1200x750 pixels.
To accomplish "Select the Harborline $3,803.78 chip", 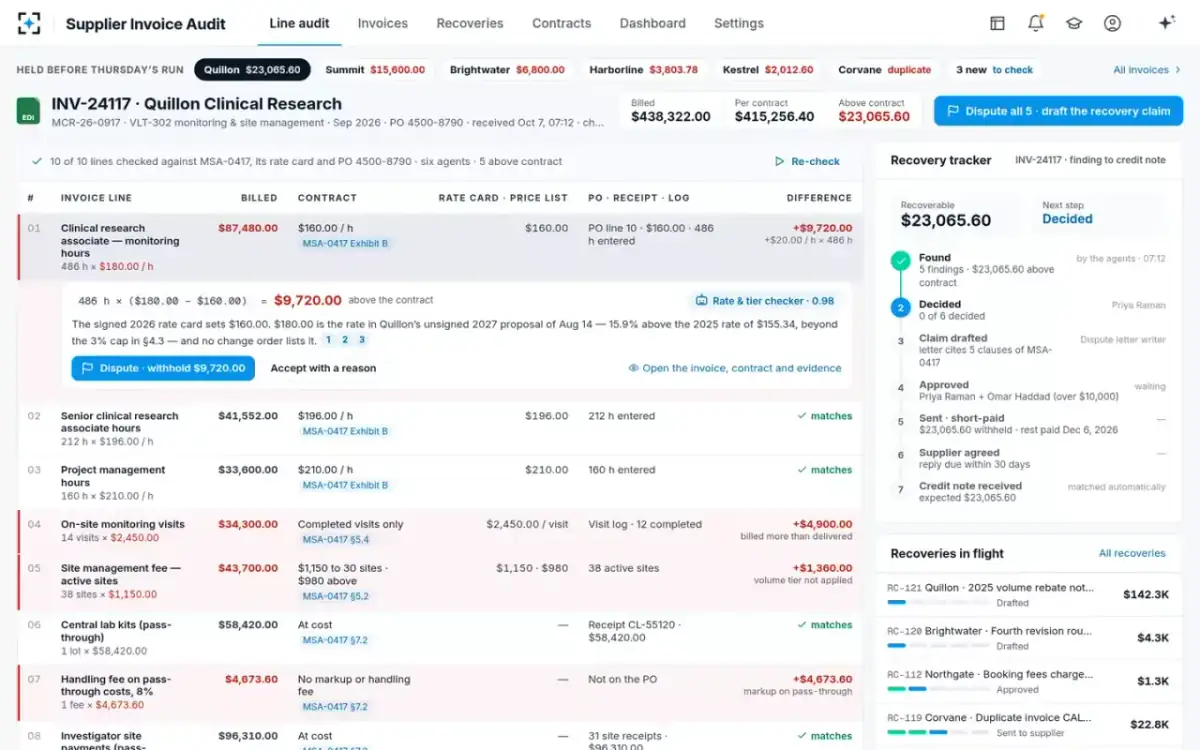I will [643, 70].
